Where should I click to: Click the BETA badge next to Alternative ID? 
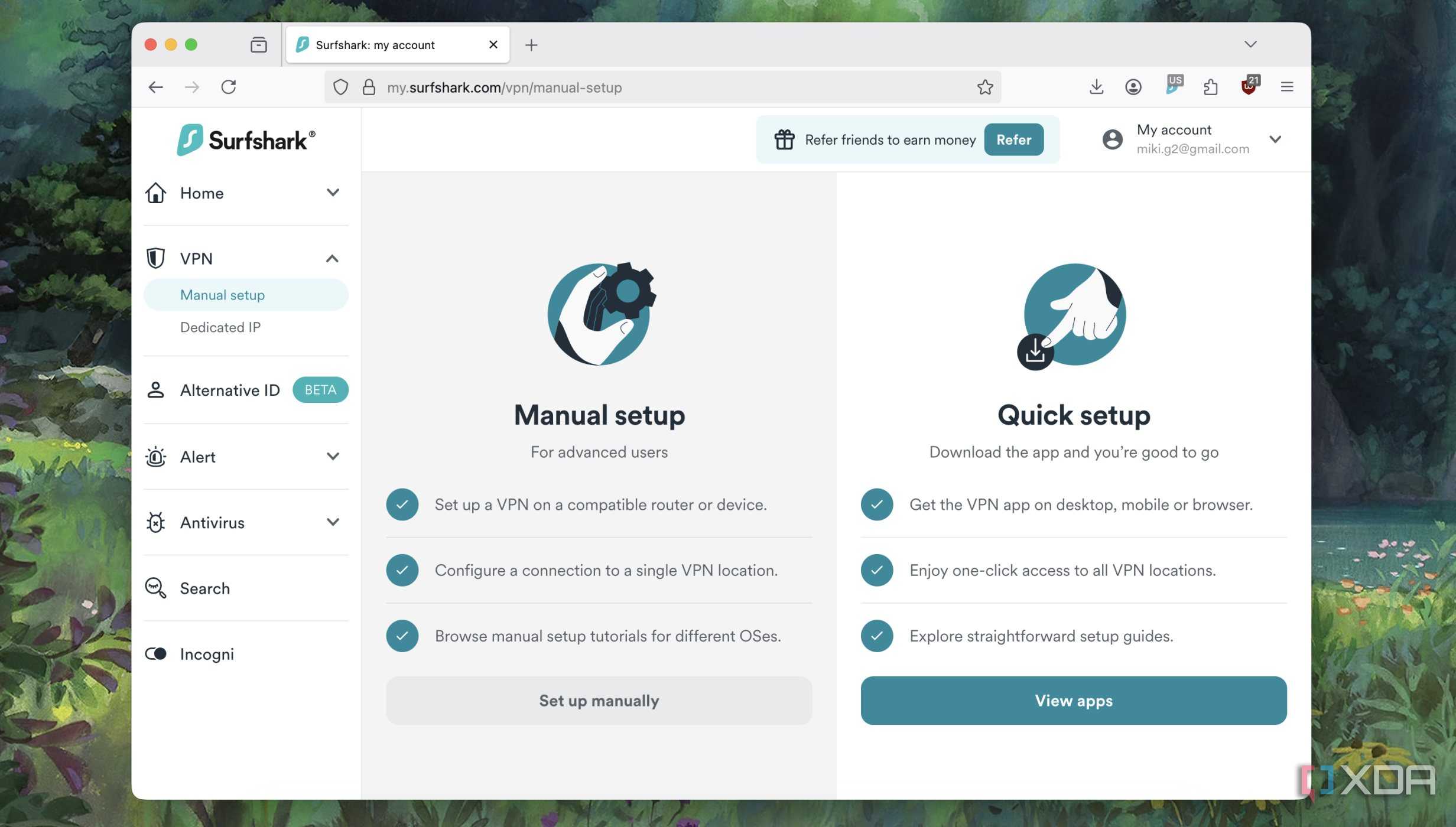[x=320, y=390]
